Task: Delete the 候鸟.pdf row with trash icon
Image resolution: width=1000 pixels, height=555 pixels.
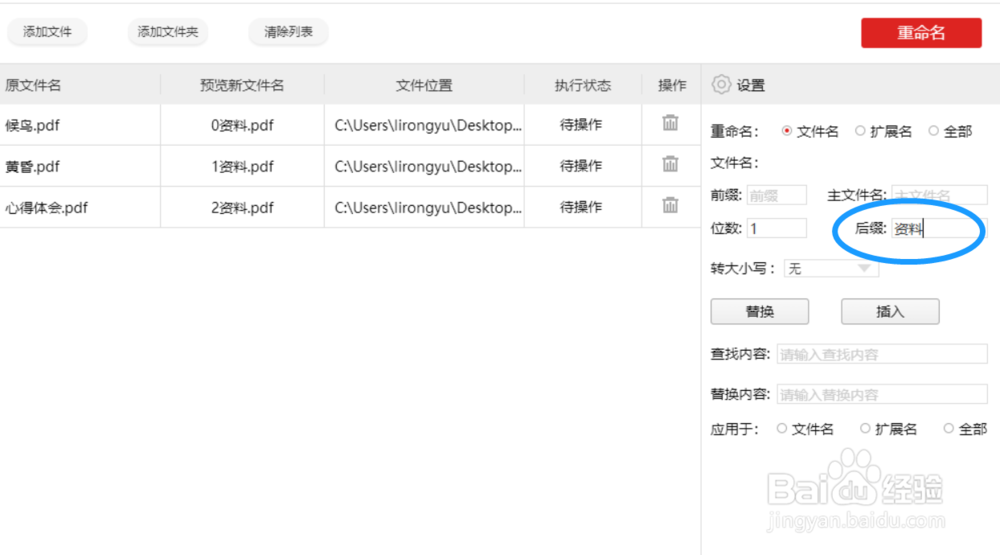Action: tap(670, 122)
